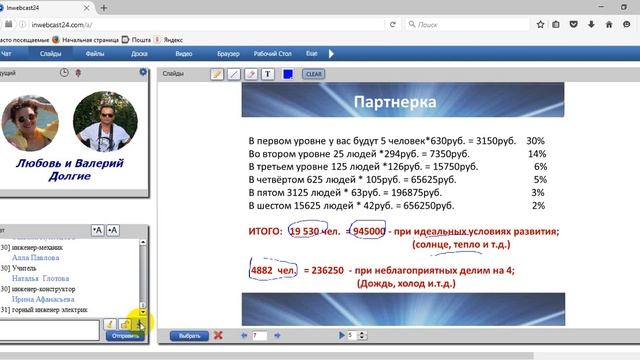Select the highlighter marker tool

click(x=217, y=74)
